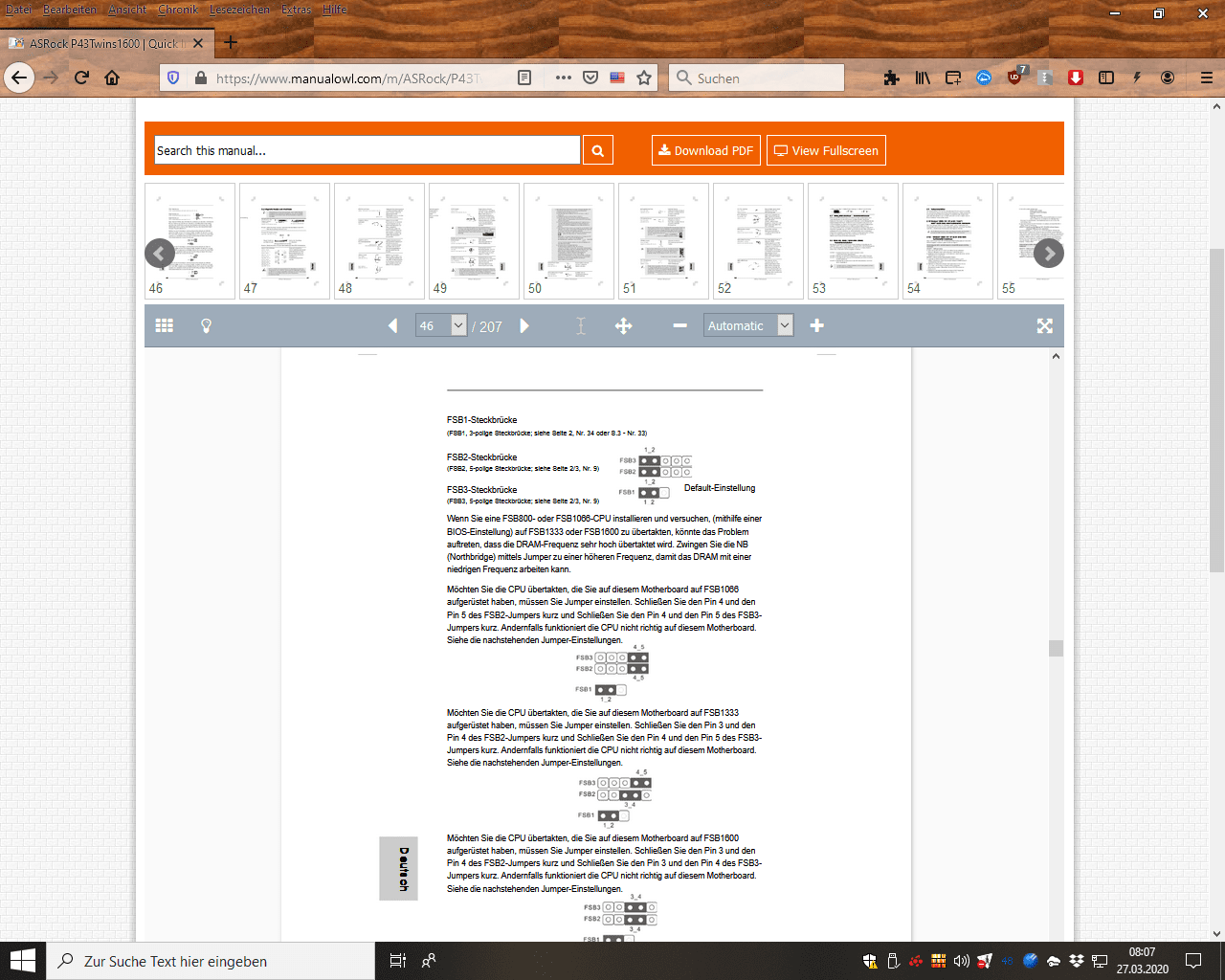Select the ASRock P43Twins1600 browser tab
Viewport: 1225px width, 980px height.
[105, 43]
